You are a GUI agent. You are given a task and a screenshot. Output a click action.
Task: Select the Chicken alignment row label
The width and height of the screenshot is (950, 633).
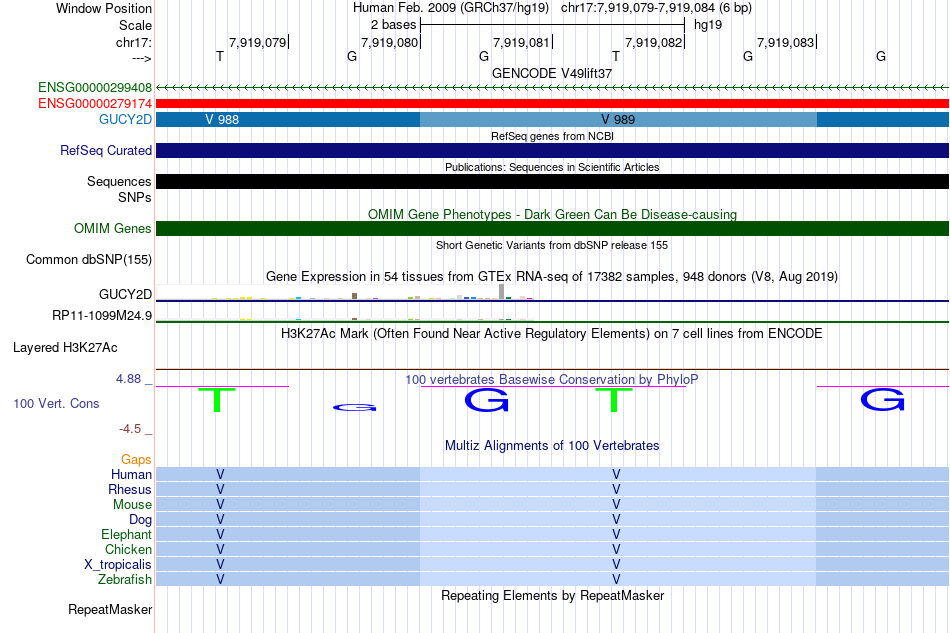click(128, 549)
